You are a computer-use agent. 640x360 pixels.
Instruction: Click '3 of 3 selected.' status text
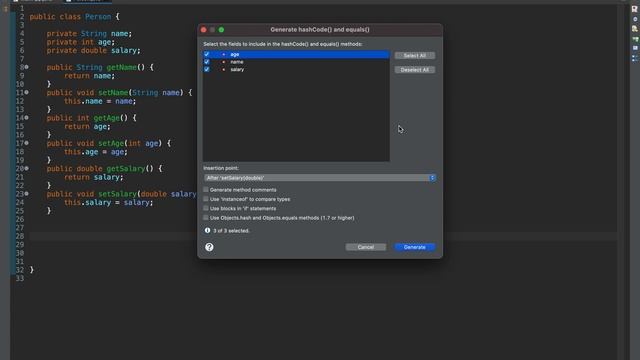(231, 231)
